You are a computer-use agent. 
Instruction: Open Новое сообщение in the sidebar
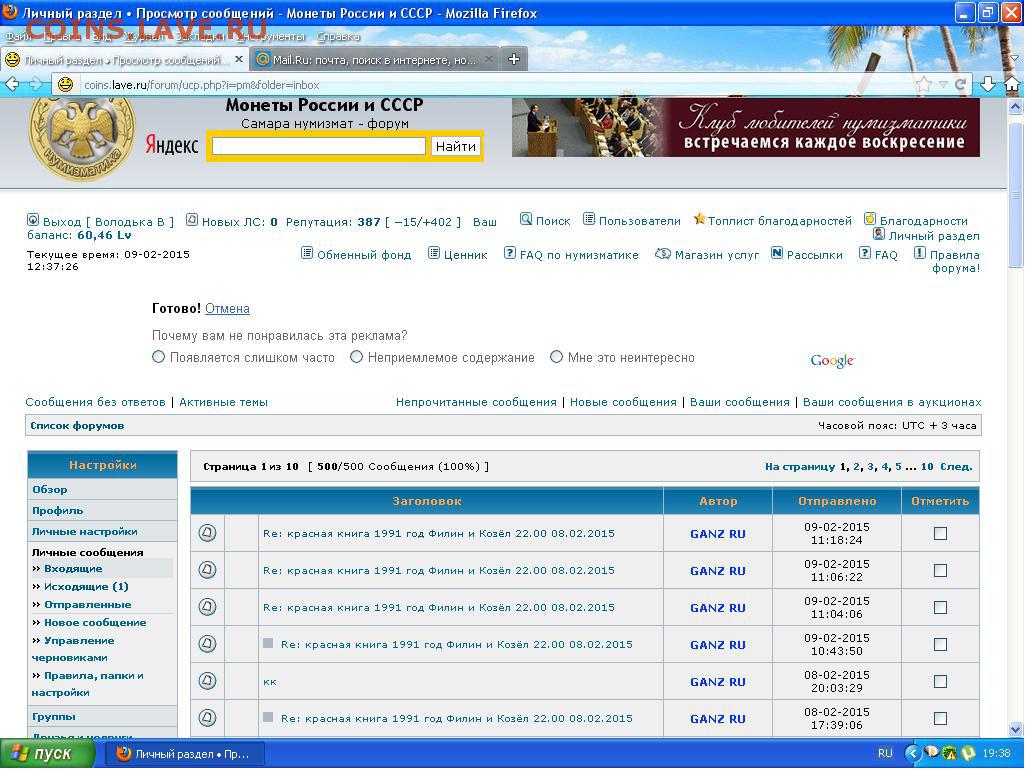click(x=95, y=622)
